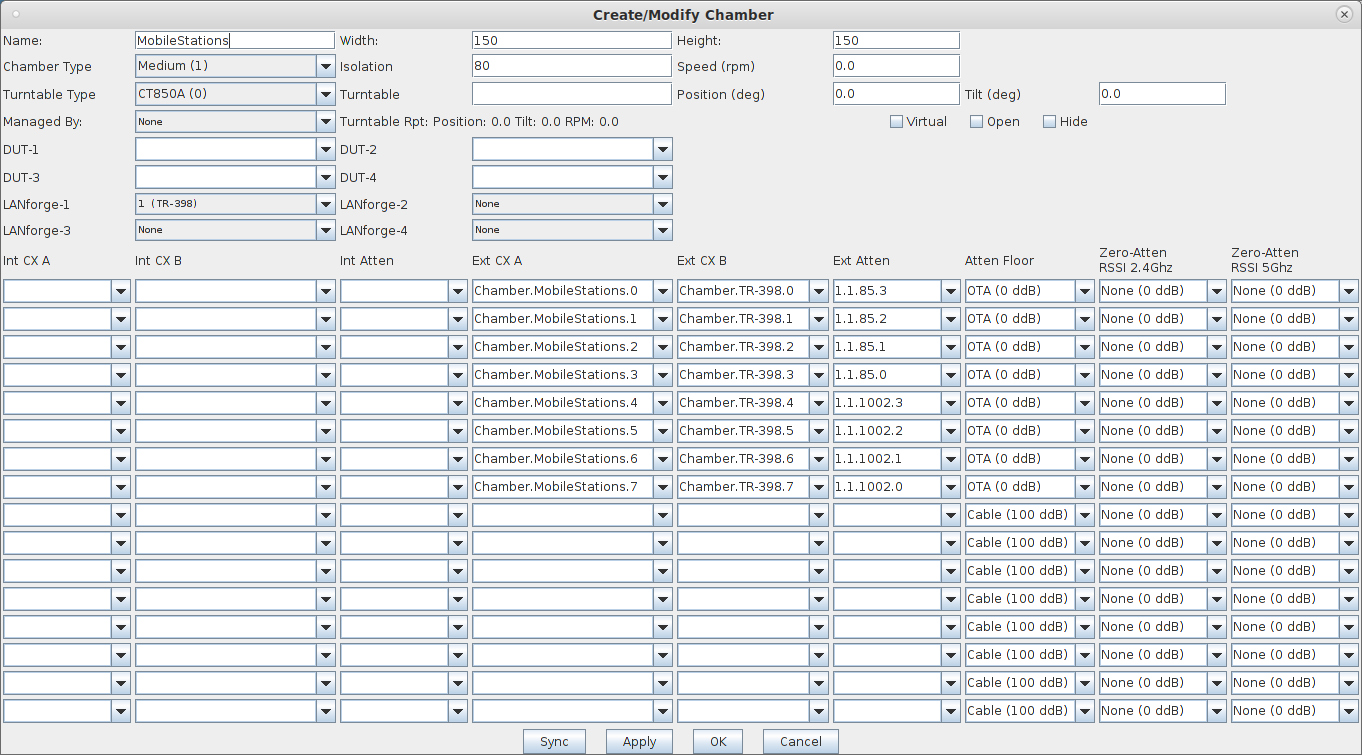Click the Sync button
The height and width of the screenshot is (755, 1362).
554,742
